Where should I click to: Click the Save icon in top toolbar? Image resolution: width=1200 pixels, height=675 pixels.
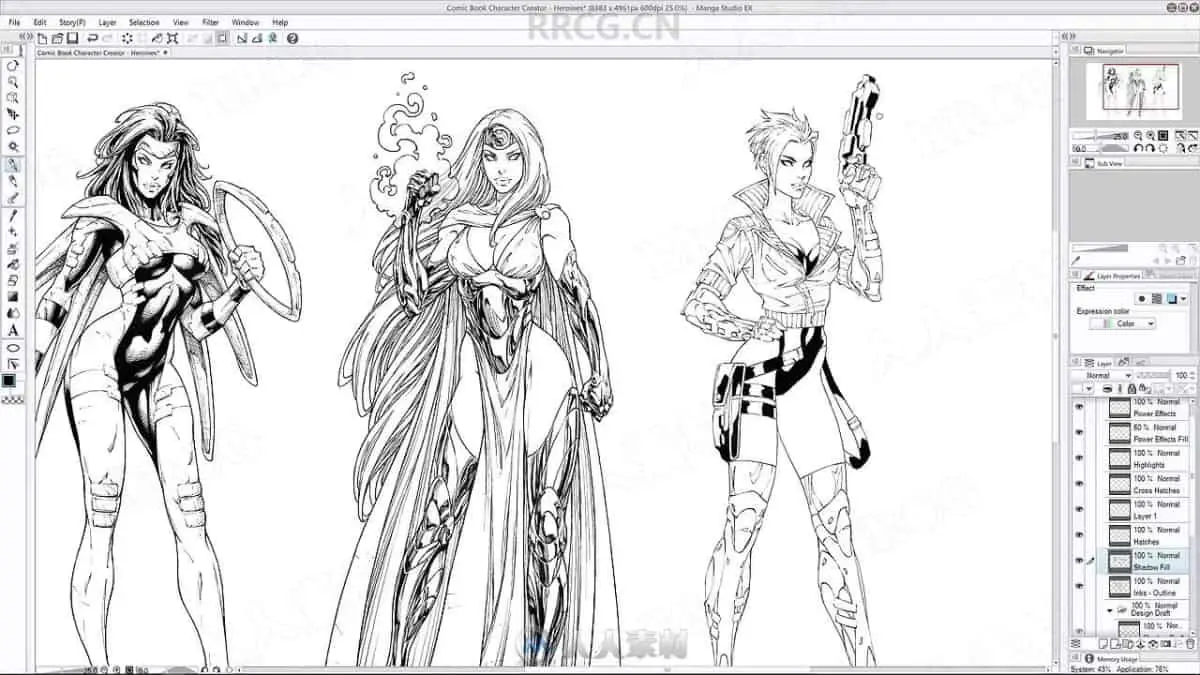(73, 38)
